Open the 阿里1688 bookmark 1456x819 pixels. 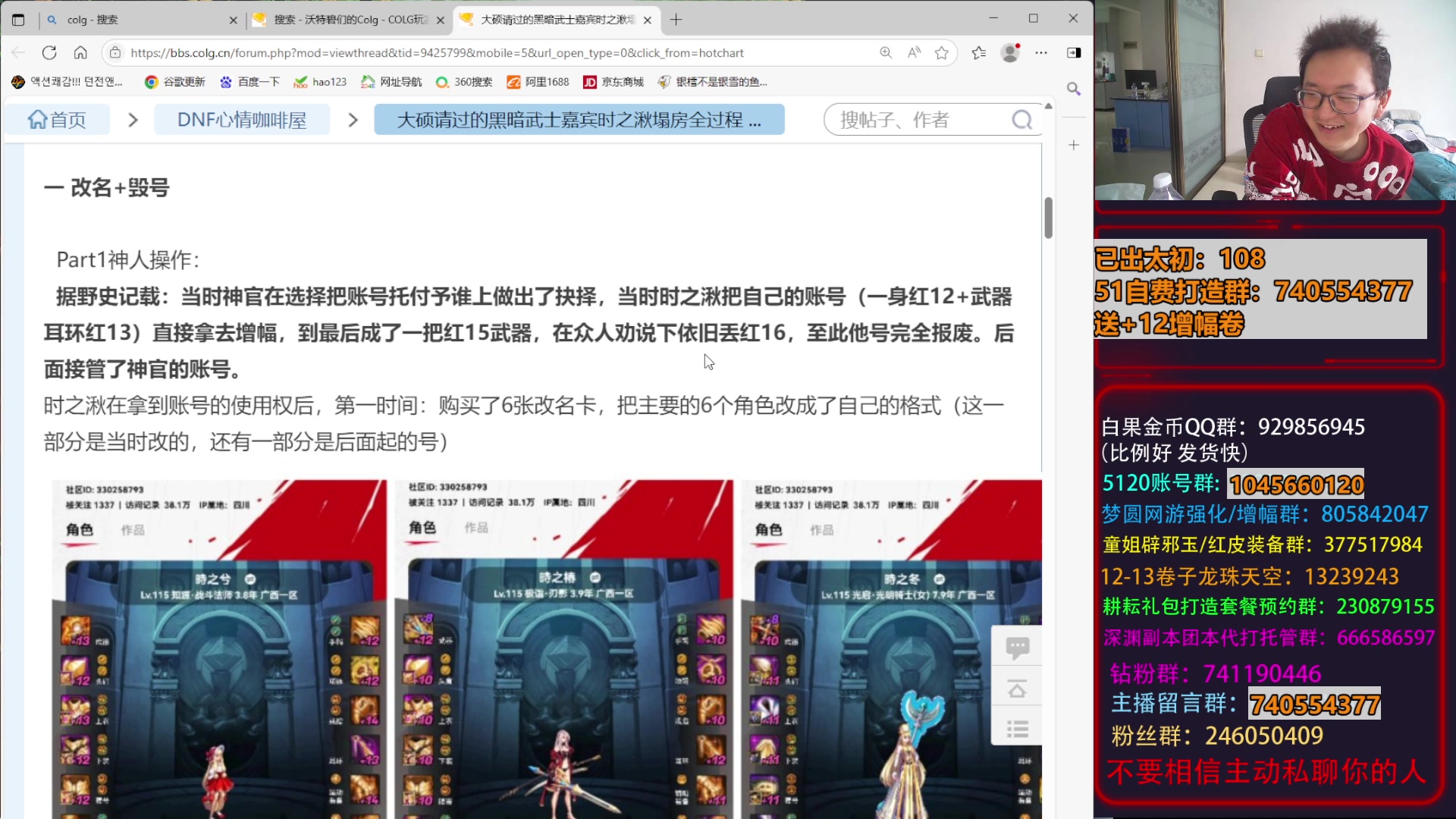tap(538, 82)
